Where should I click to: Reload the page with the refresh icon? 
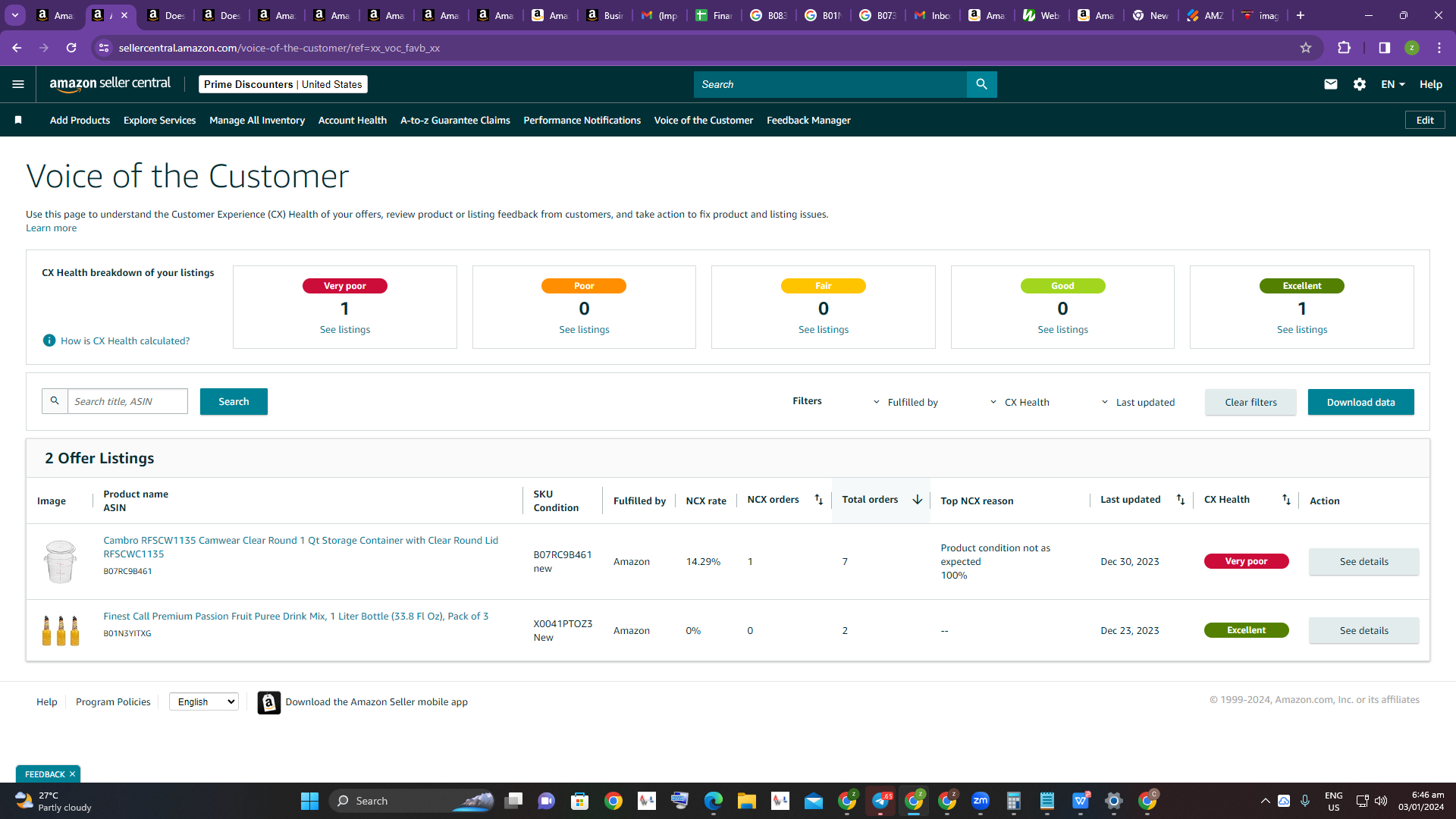[x=71, y=48]
